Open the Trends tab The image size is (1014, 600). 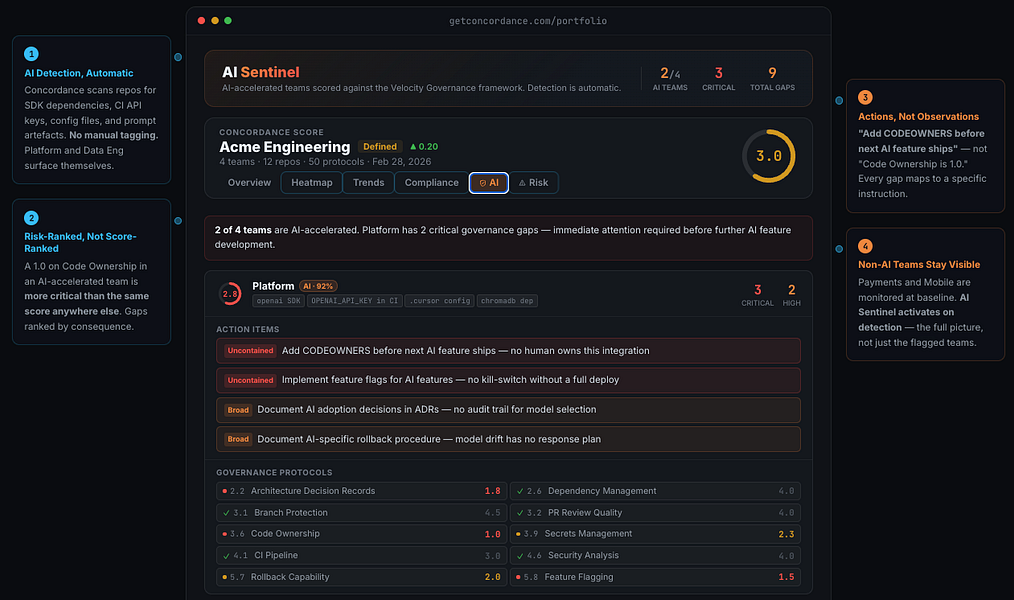[369, 183]
